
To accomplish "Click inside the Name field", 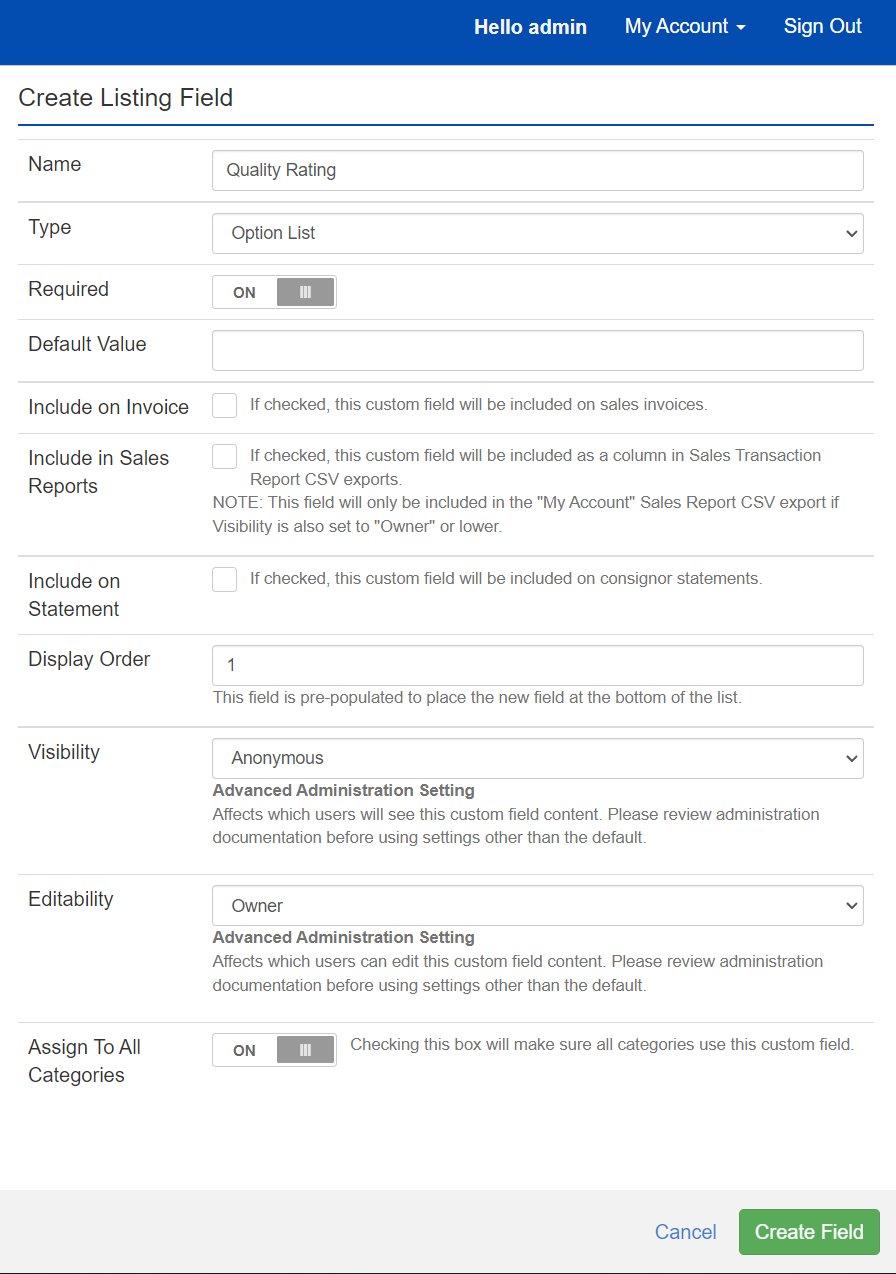I will click(537, 170).
